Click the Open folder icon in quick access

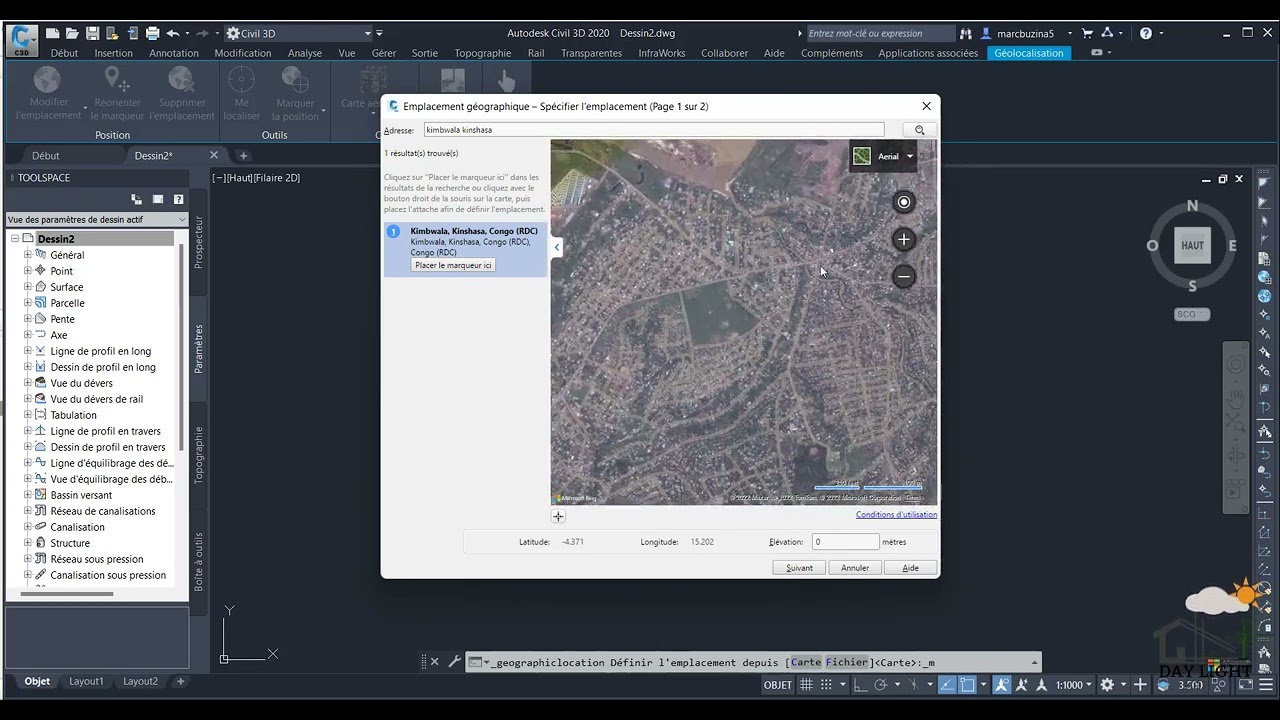coord(72,33)
